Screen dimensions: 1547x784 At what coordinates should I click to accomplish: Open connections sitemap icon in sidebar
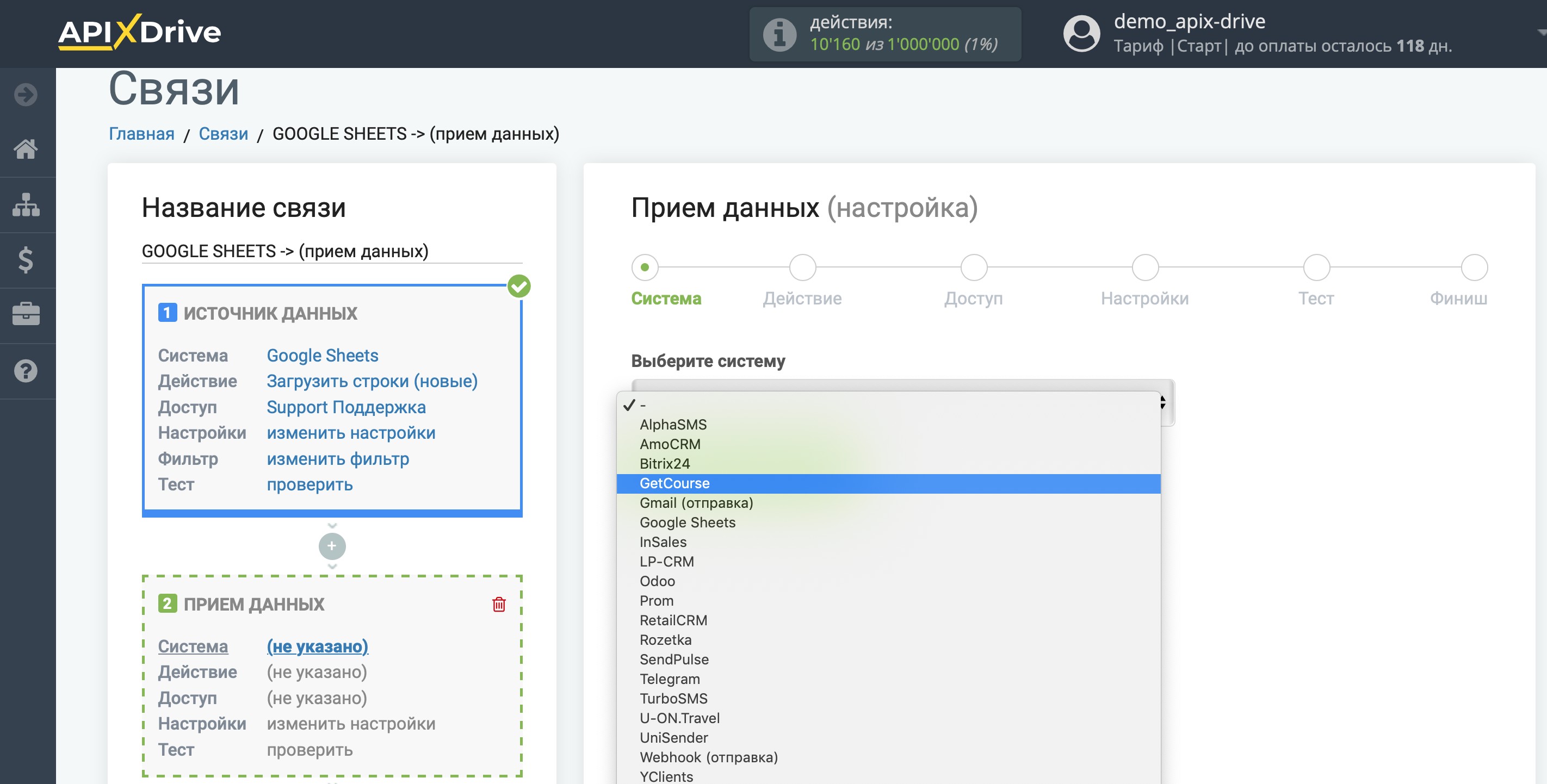tap(26, 205)
